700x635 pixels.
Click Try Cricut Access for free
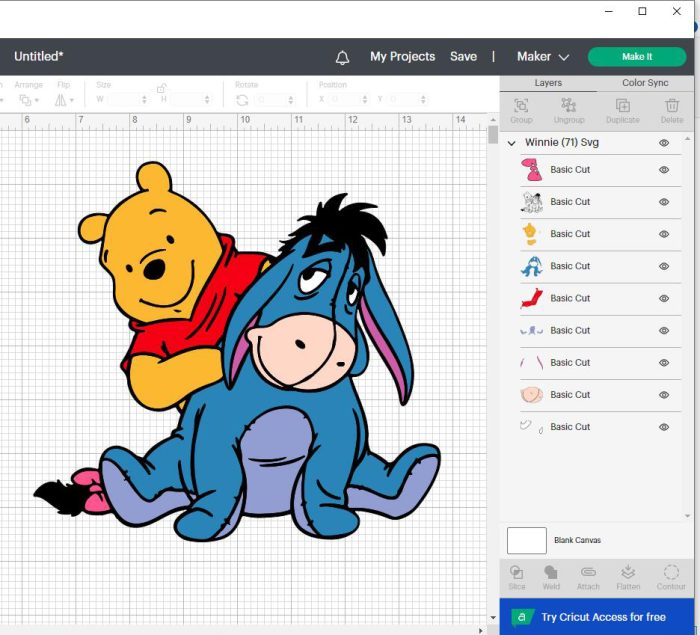click(597, 617)
